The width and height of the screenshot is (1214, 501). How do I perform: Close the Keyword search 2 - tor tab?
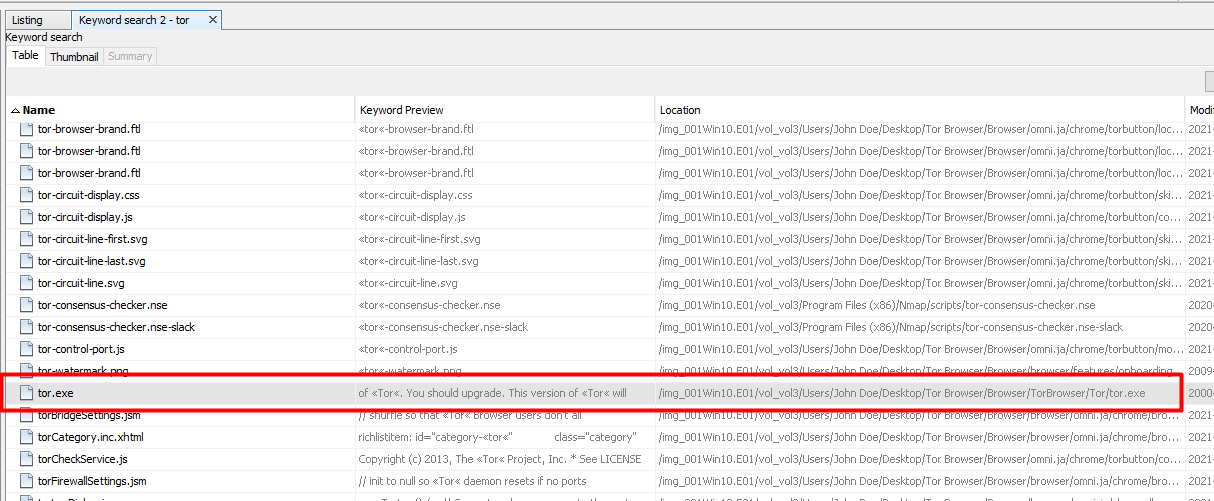[212, 20]
